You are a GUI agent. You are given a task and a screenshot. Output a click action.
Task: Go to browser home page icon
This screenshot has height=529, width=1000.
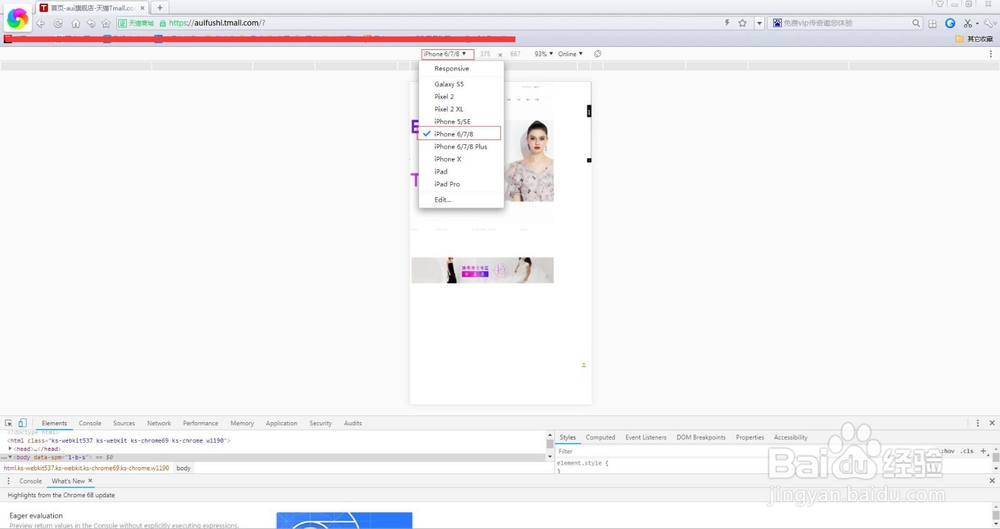[x=75, y=24]
